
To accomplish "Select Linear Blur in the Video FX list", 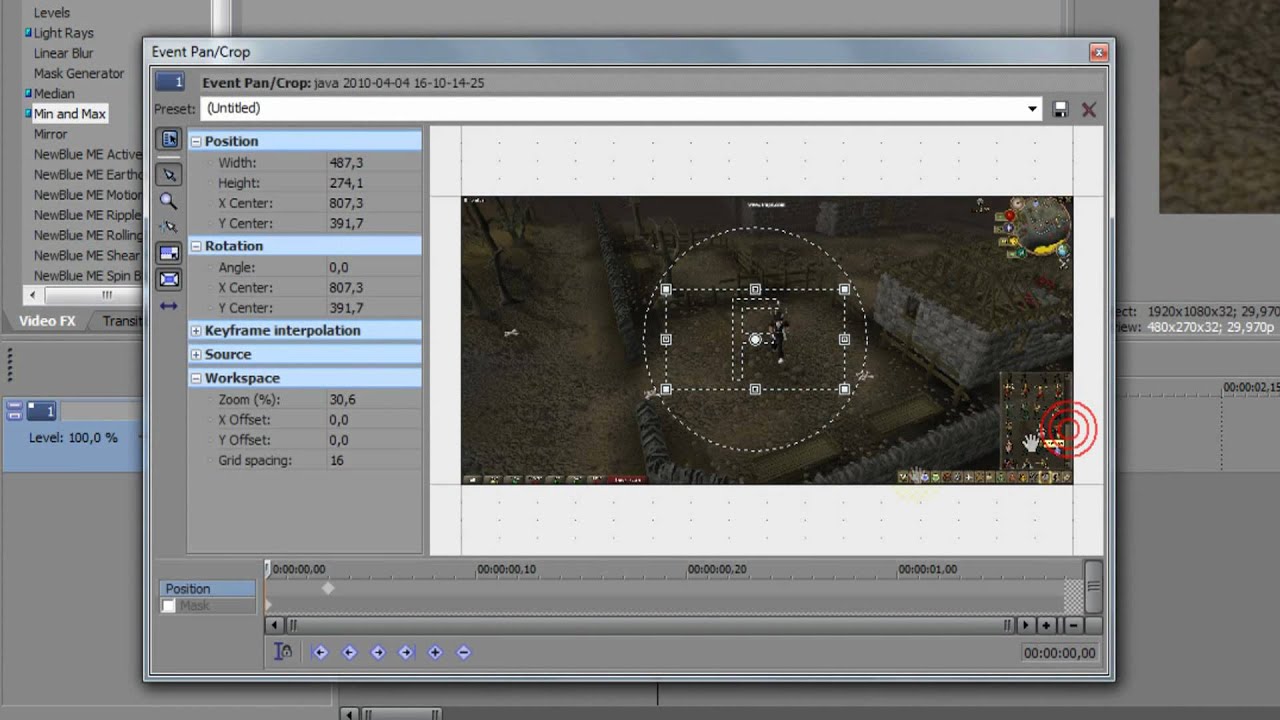I will [63, 53].
